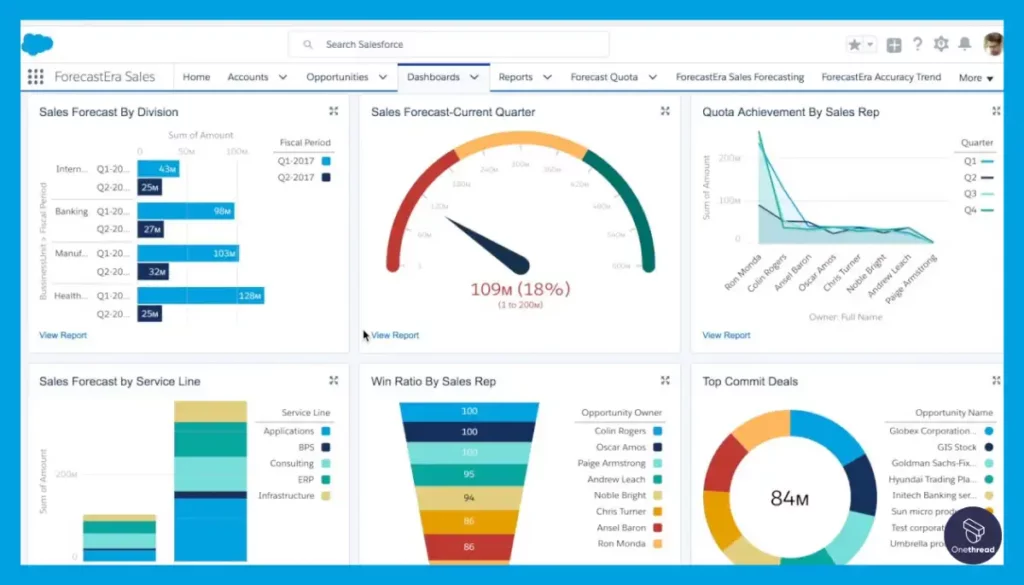Click the Global Actions plus icon

[894, 44]
